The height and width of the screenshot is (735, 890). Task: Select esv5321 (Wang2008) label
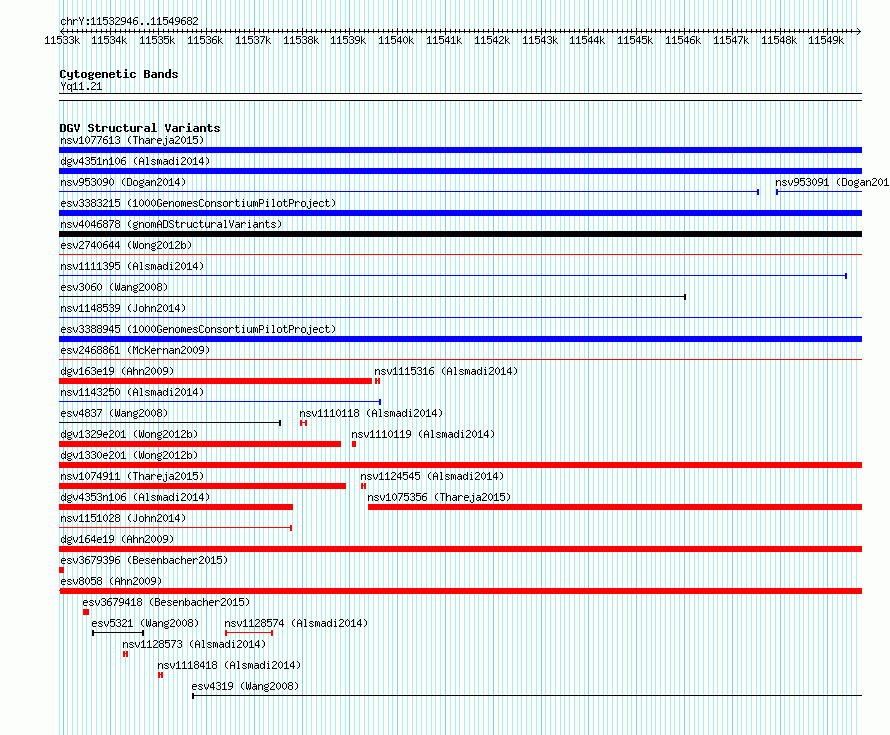click(145, 623)
